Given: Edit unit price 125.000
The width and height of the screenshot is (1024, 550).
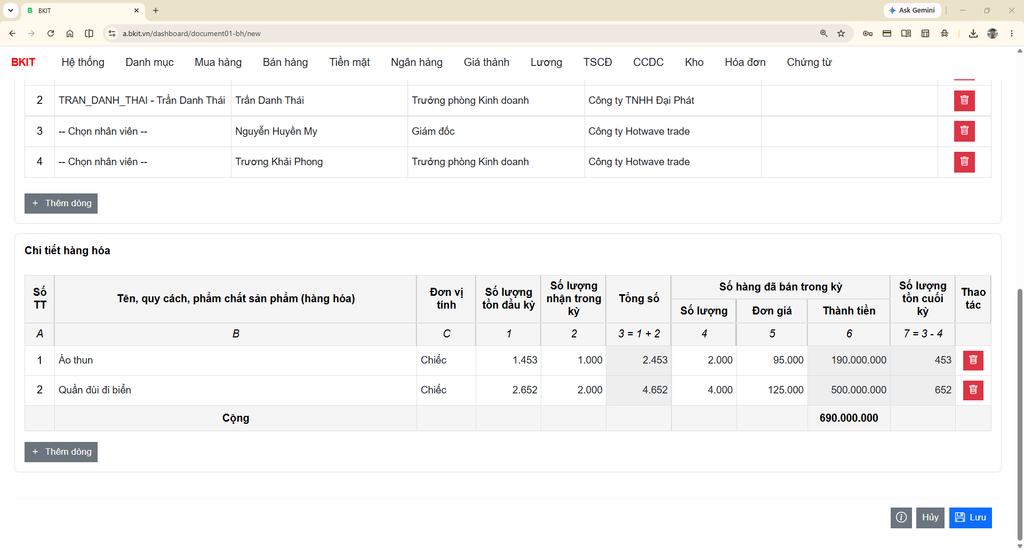Looking at the screenshot, I should [772, 390].
